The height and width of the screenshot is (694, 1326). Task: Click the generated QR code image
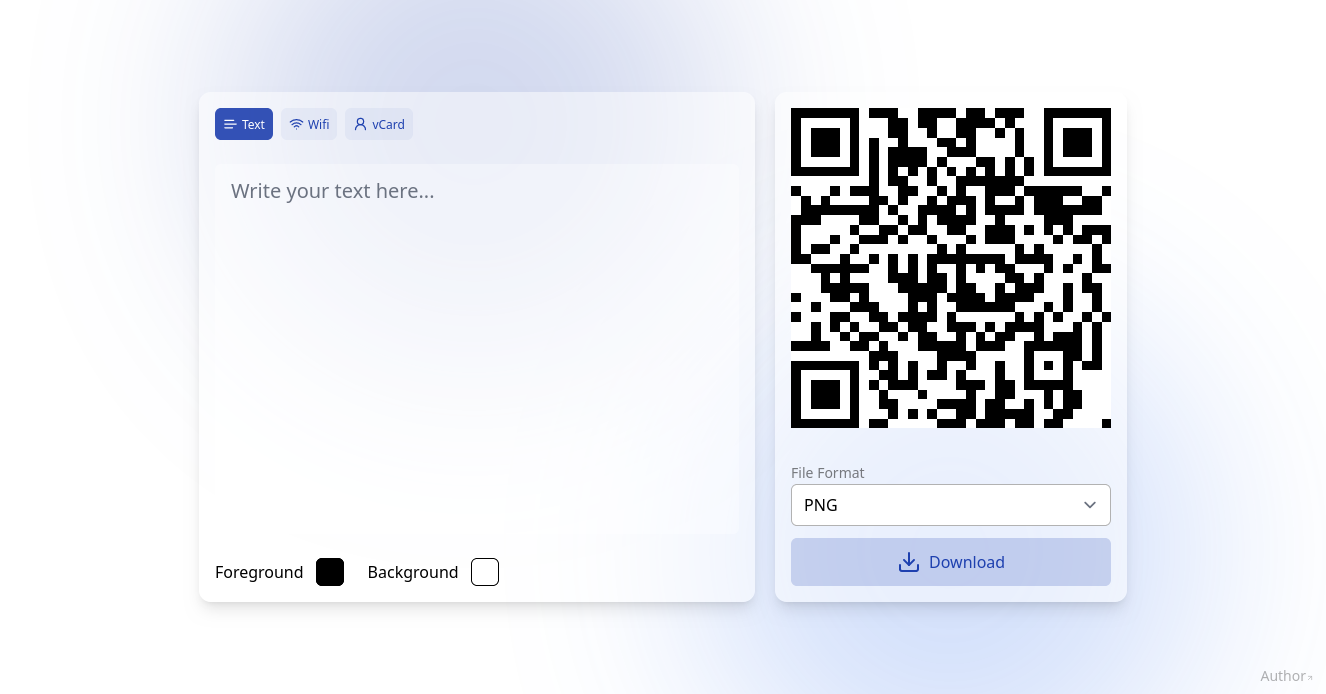click(x=951, y=268)
